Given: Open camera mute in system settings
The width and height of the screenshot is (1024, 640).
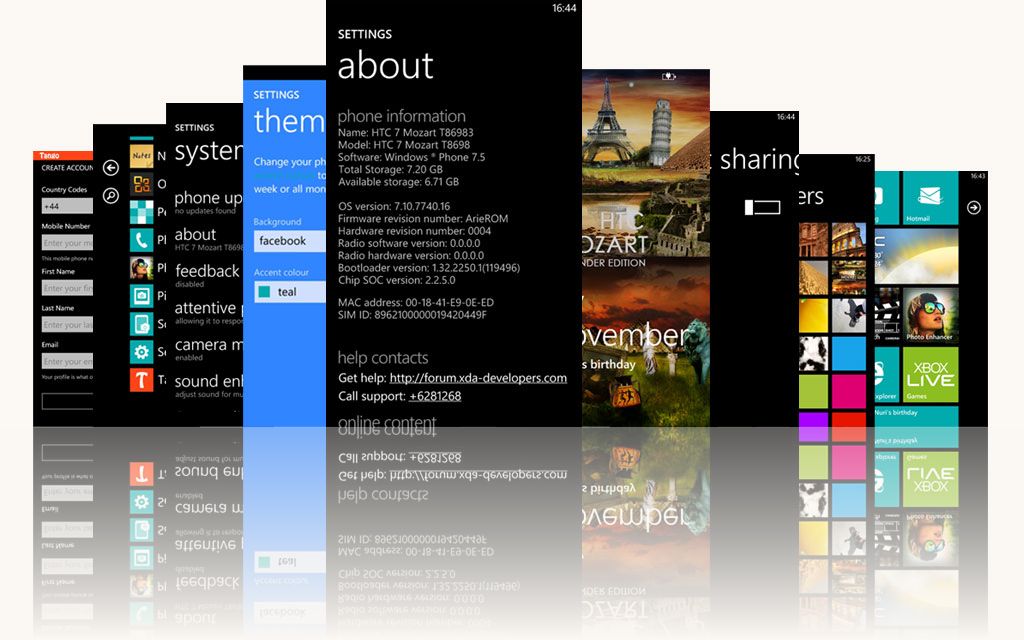Looking at the screenshot, I should click(x=208, y=349).
